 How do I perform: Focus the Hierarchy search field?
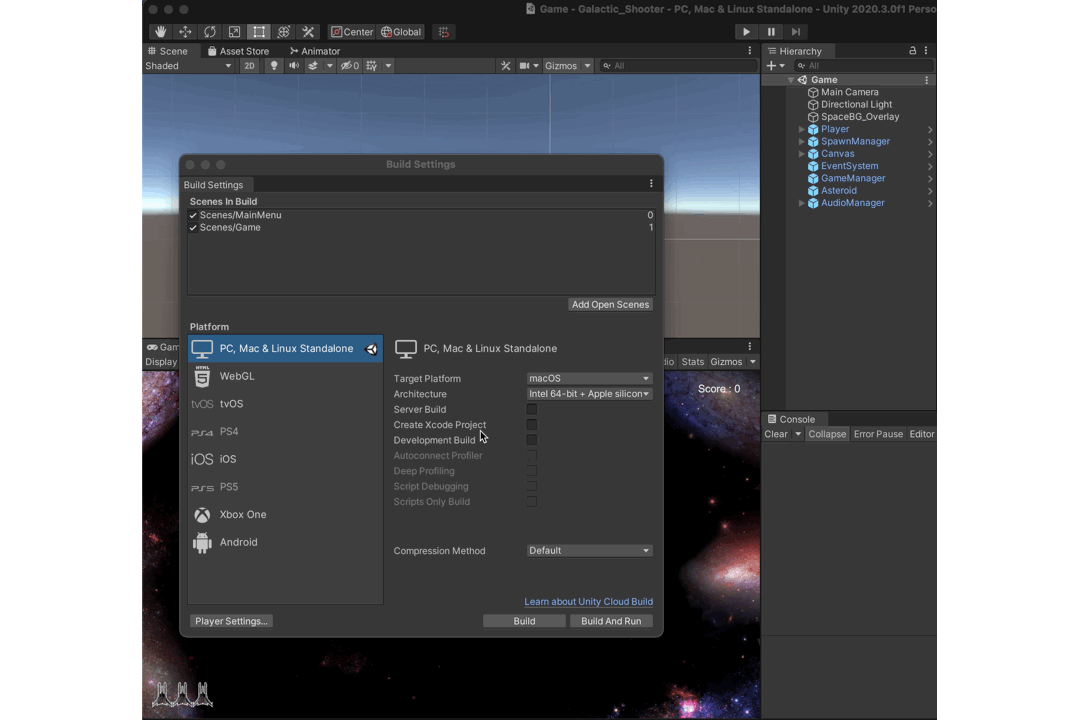(864, 65)
